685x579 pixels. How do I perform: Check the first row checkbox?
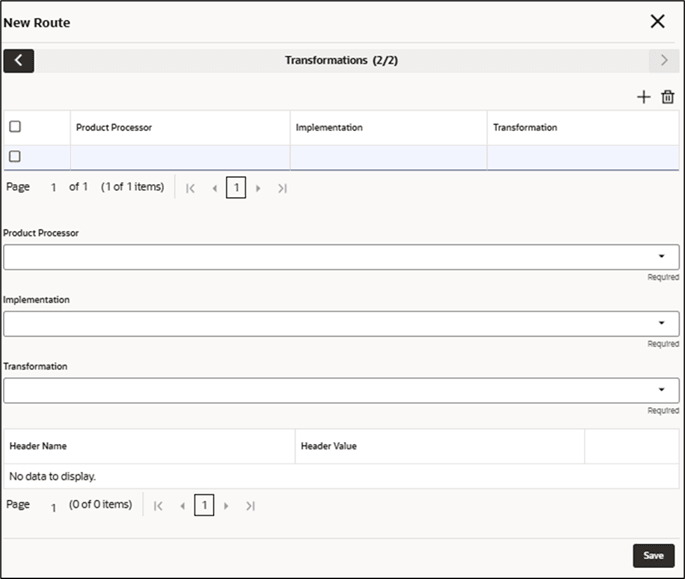[x=15, y=156]
